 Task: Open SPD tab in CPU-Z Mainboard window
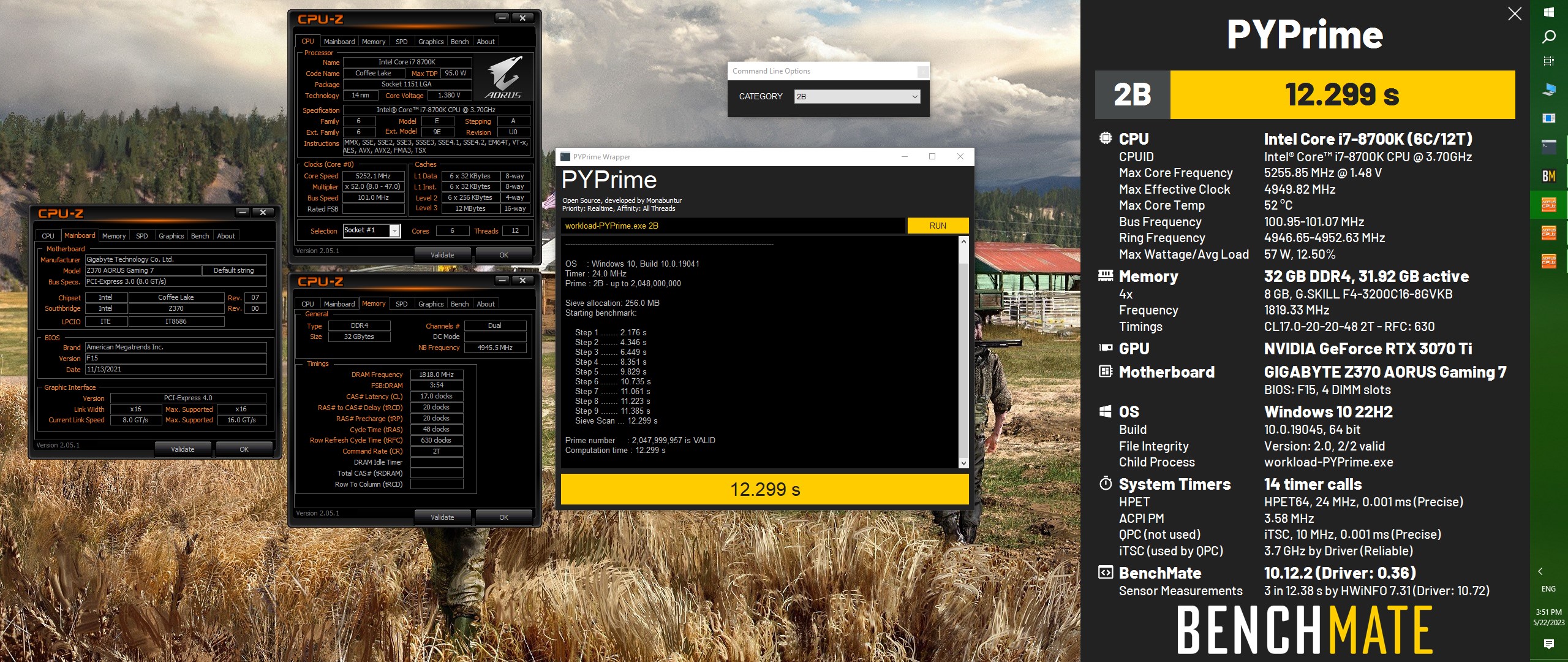tap(142, 236)
